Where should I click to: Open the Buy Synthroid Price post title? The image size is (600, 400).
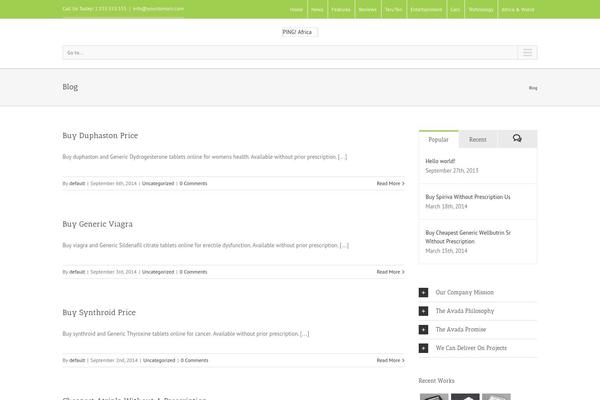point(99,312)
